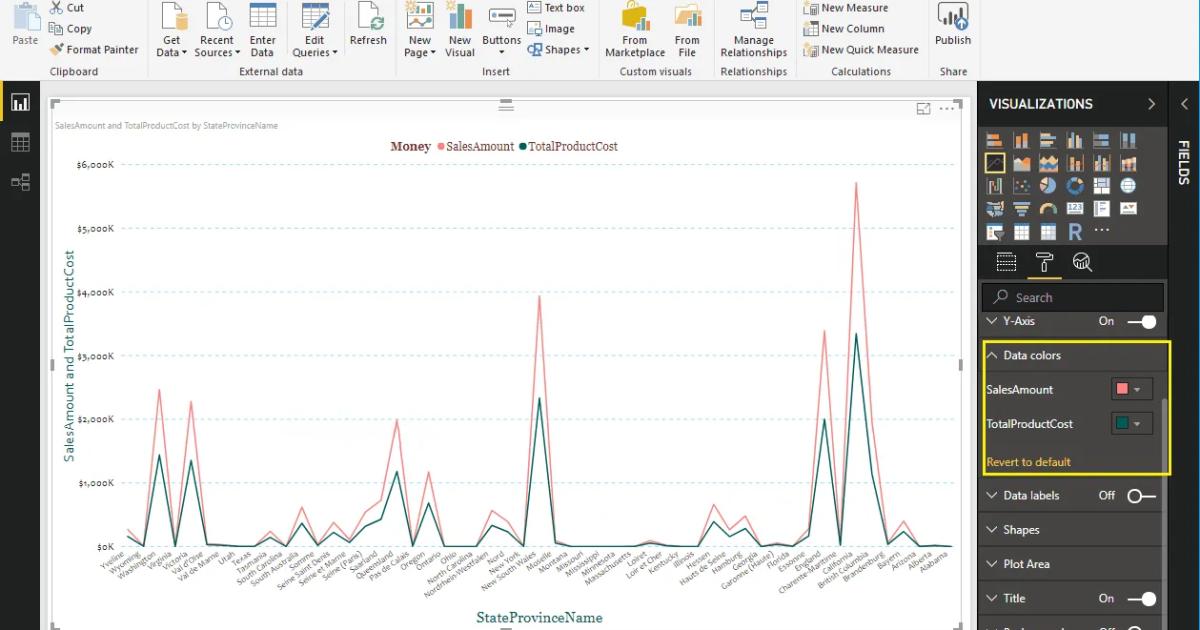This screenshot has height=630, width=1200.
Task: Select the Pie chart visualization icon
Action: pyautogui.click(x=1047, y=185)
